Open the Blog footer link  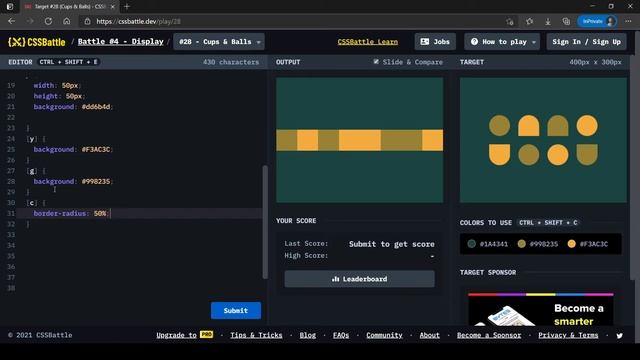pos(307,335)
